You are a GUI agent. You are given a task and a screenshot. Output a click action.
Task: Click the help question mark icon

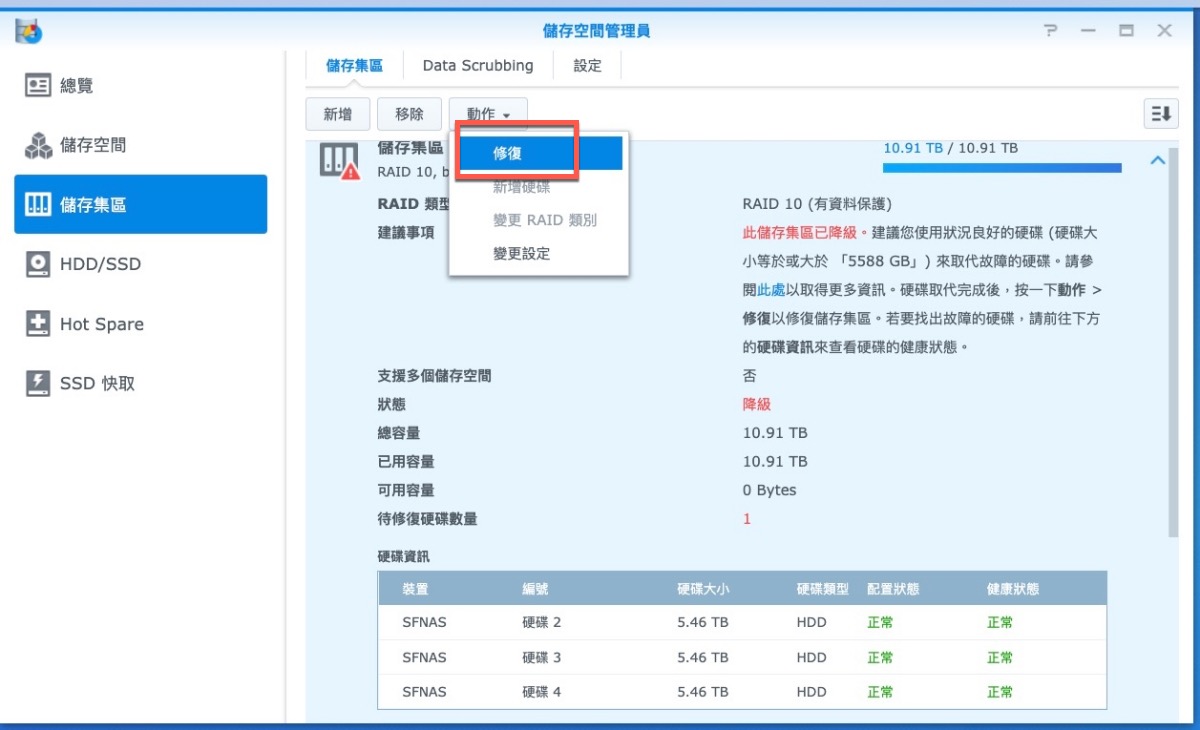[1050, 31]
